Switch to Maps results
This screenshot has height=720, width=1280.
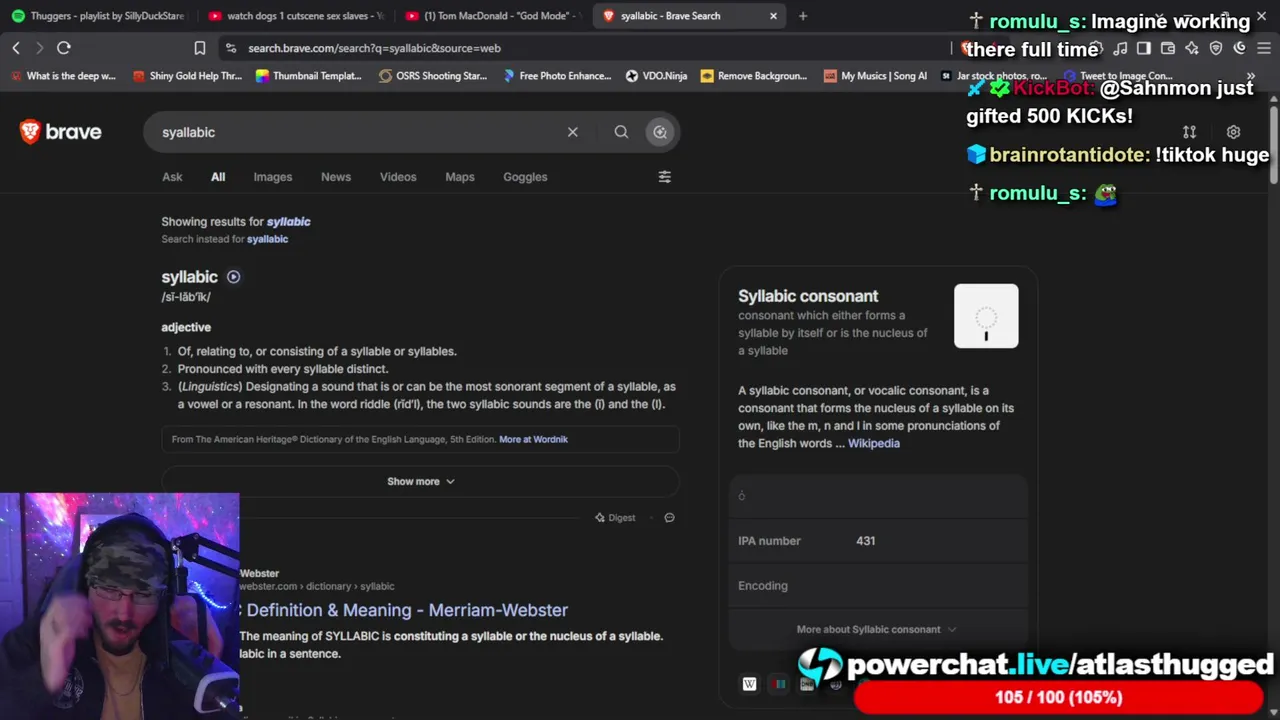460,177
